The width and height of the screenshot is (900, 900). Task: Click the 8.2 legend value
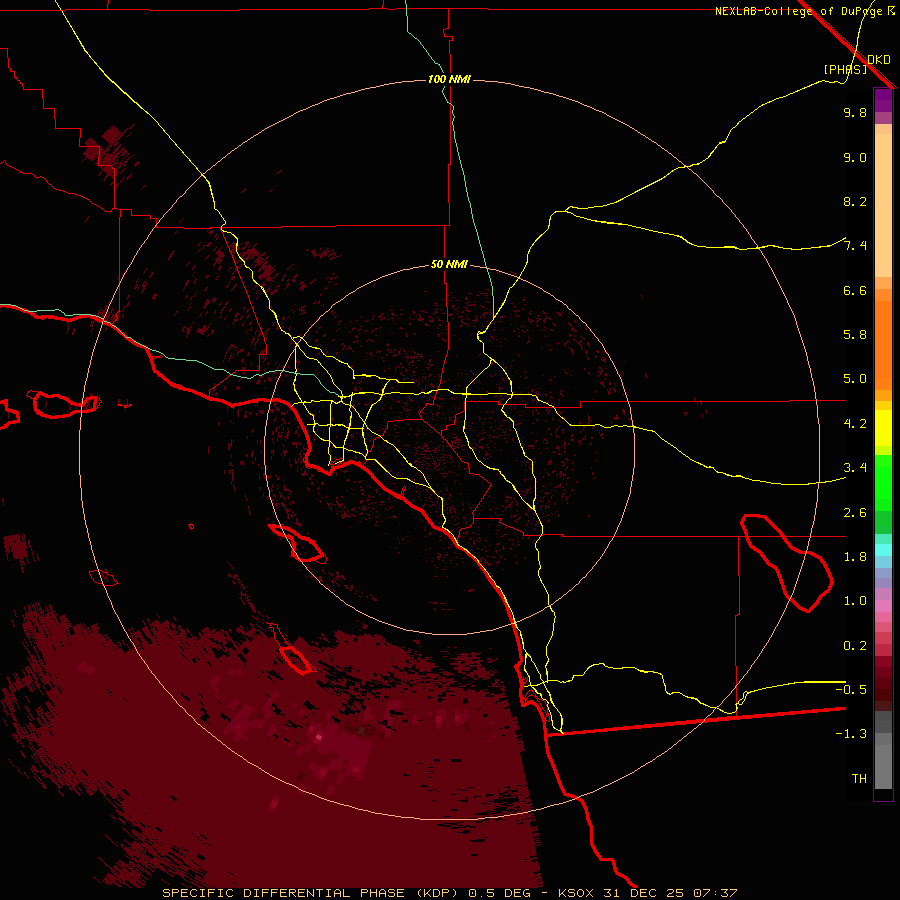tap(855, 201)
